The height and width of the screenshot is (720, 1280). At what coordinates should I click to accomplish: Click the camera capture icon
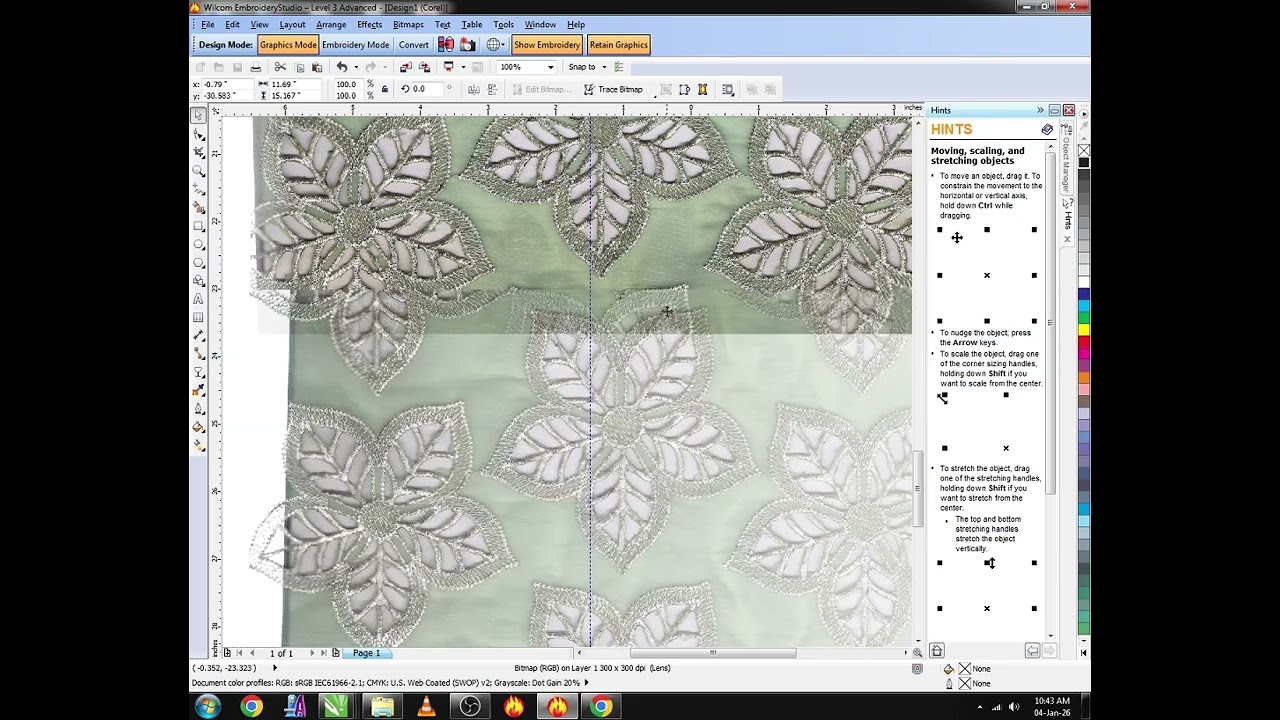(x=468, y=44)
